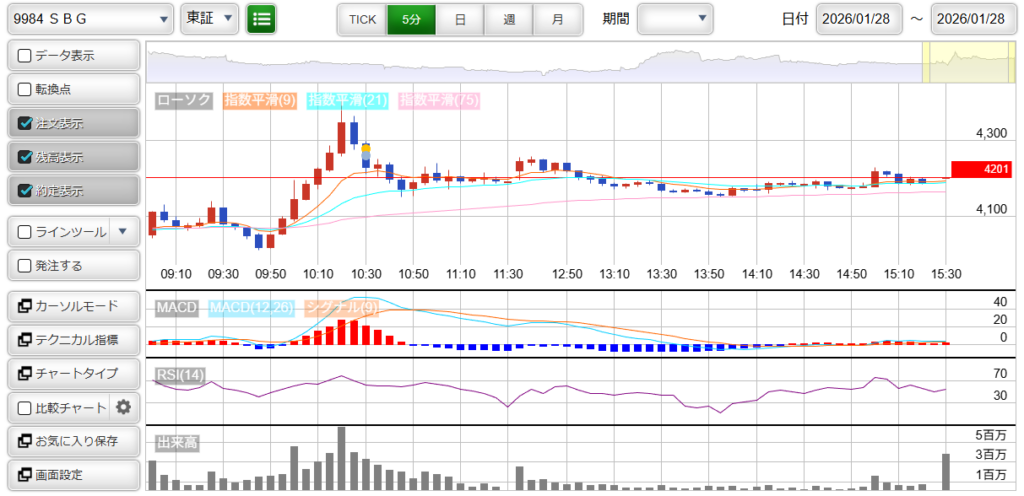Click お気に入り保存 to save favorites

(72, 440)
